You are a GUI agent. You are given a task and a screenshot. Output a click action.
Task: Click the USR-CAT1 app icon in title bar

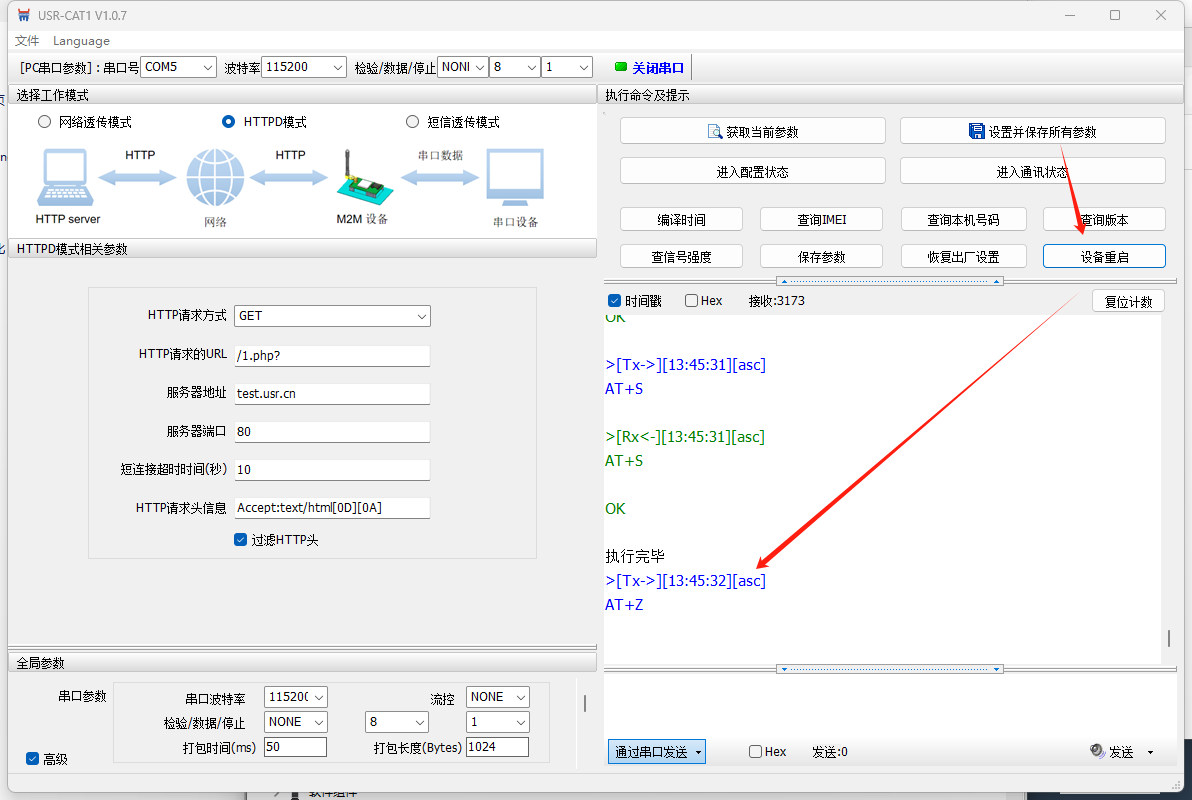23,15
